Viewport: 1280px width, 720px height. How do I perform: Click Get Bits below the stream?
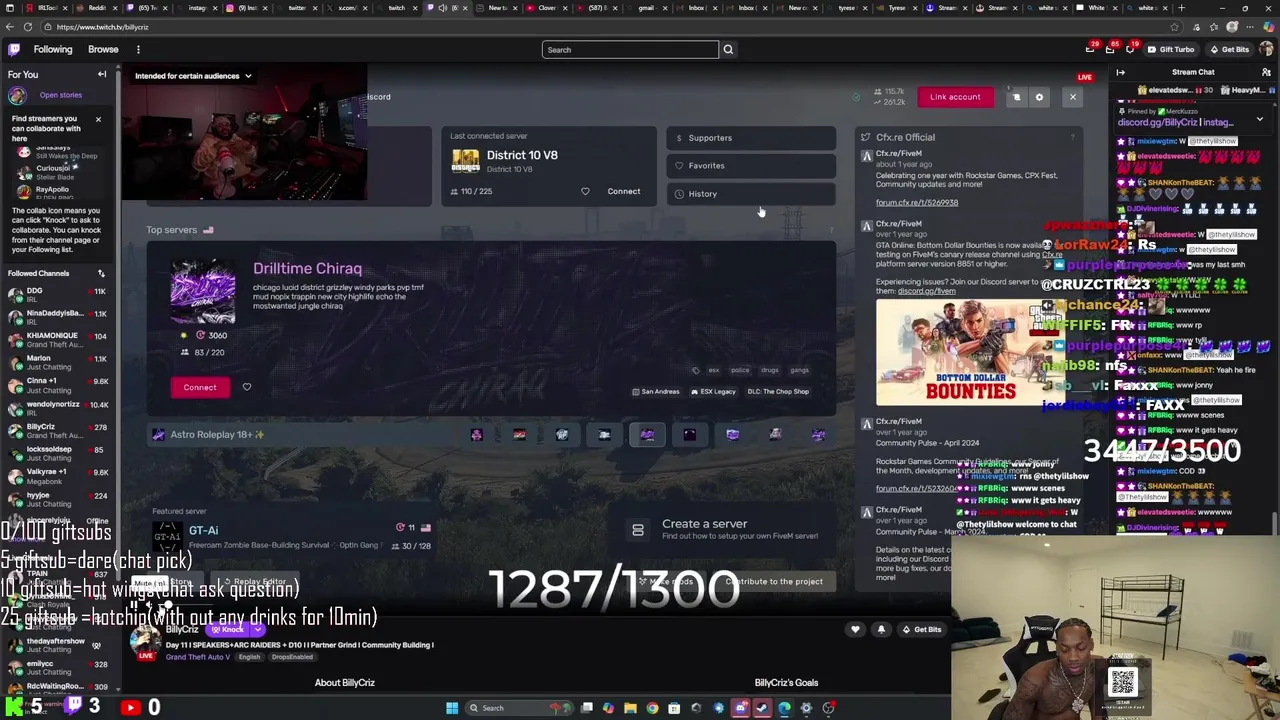tap(921, 629)
